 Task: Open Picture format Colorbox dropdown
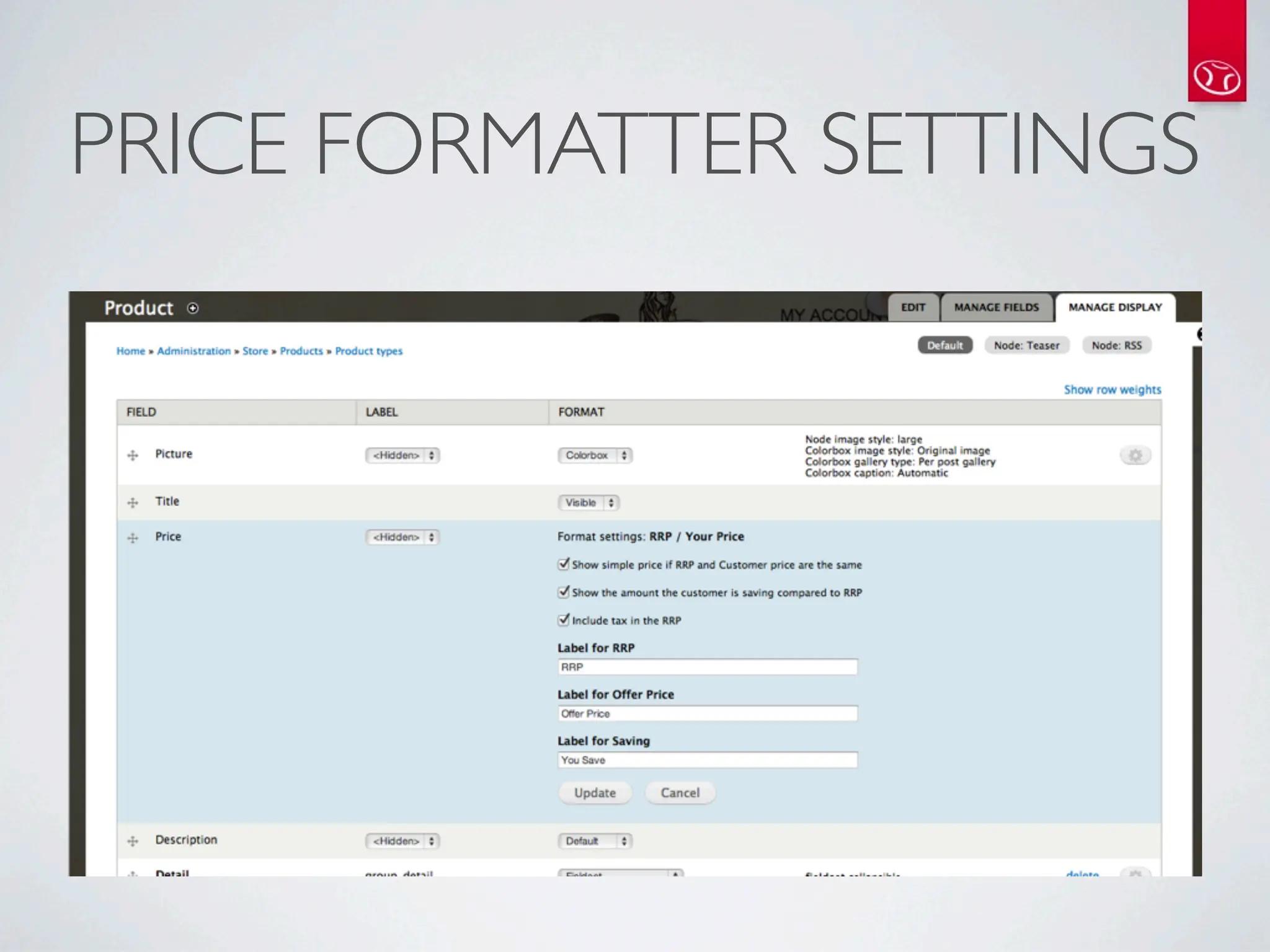pyautogui.click(x=595, y=456)
